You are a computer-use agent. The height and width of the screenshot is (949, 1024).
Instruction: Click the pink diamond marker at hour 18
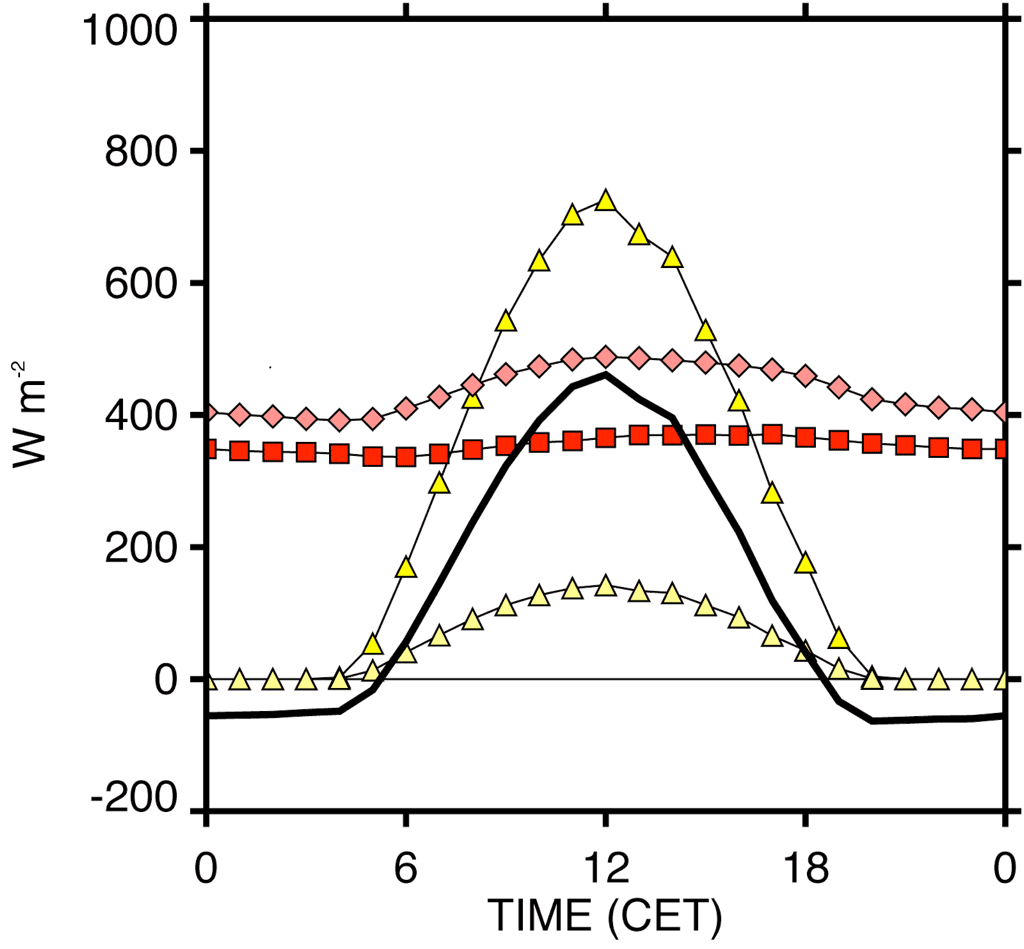(x=805, y=377)
